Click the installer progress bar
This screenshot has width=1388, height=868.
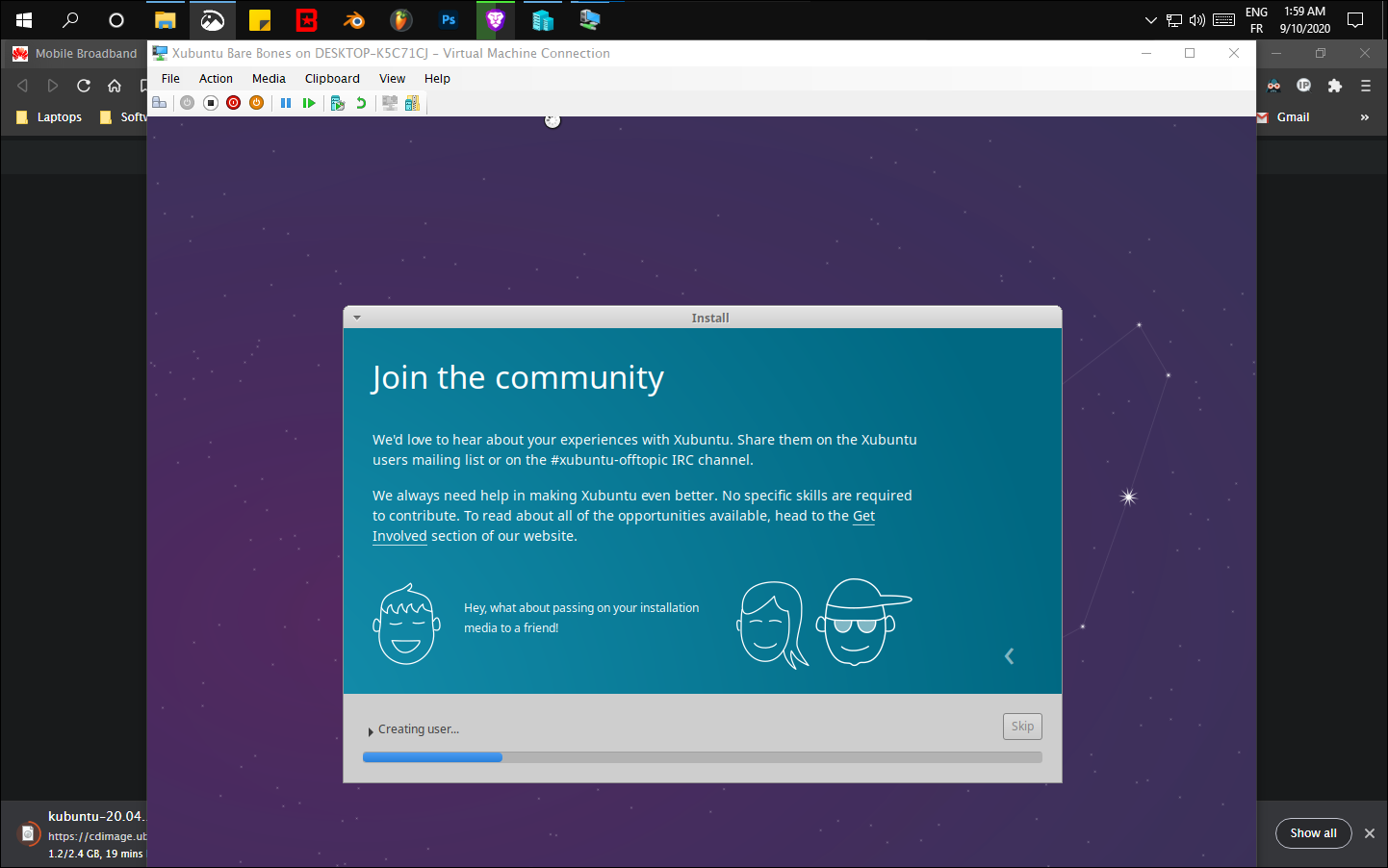tap(702, 757)
